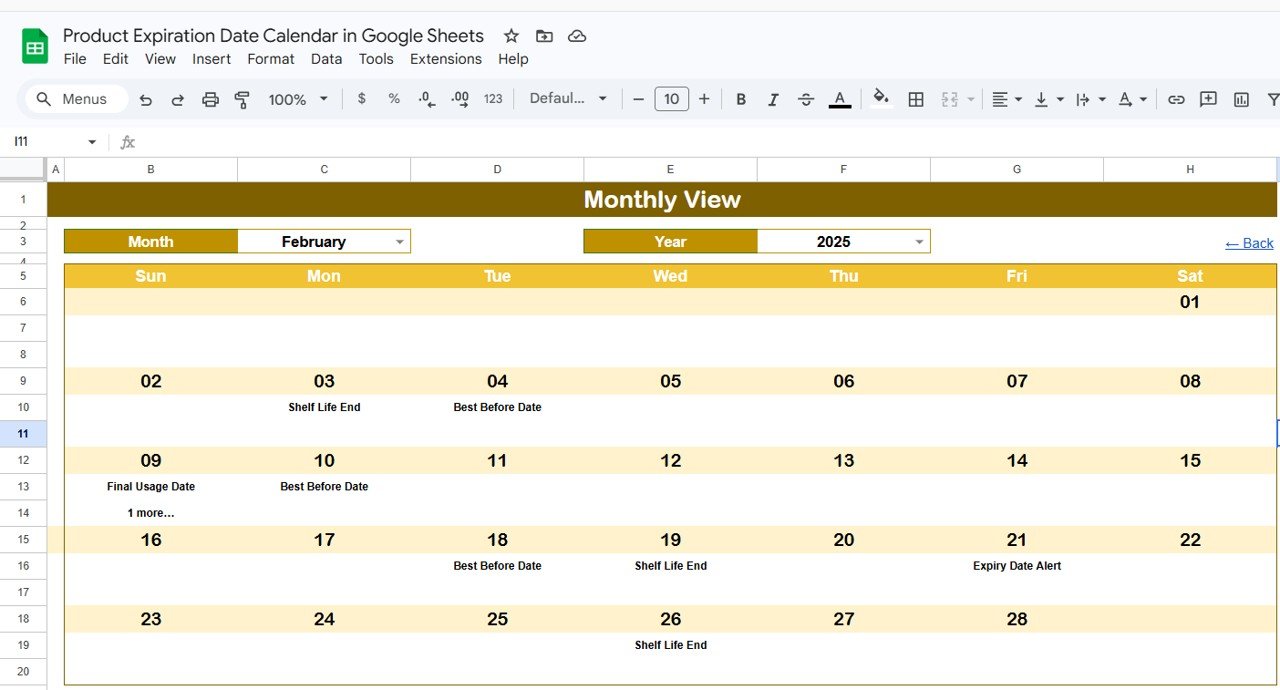Image resolution: width=1280 pixels, height=690 pixels.
Task: Click the Undo arrow
Action: (146, 99)
